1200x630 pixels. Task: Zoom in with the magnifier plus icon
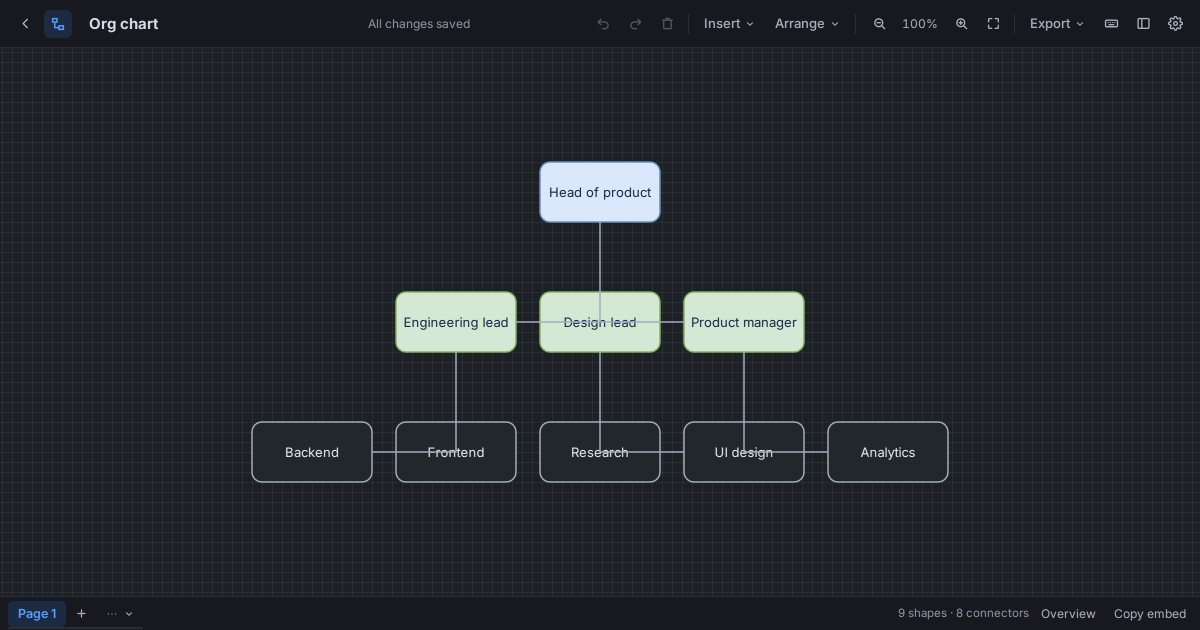[961, 24]
